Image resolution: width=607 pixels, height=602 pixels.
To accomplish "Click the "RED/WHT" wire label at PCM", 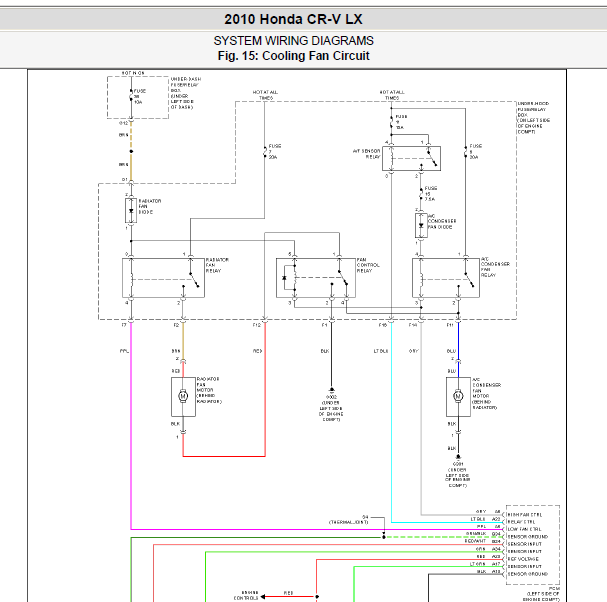I will pyautogui.click(x=475, y=541).
